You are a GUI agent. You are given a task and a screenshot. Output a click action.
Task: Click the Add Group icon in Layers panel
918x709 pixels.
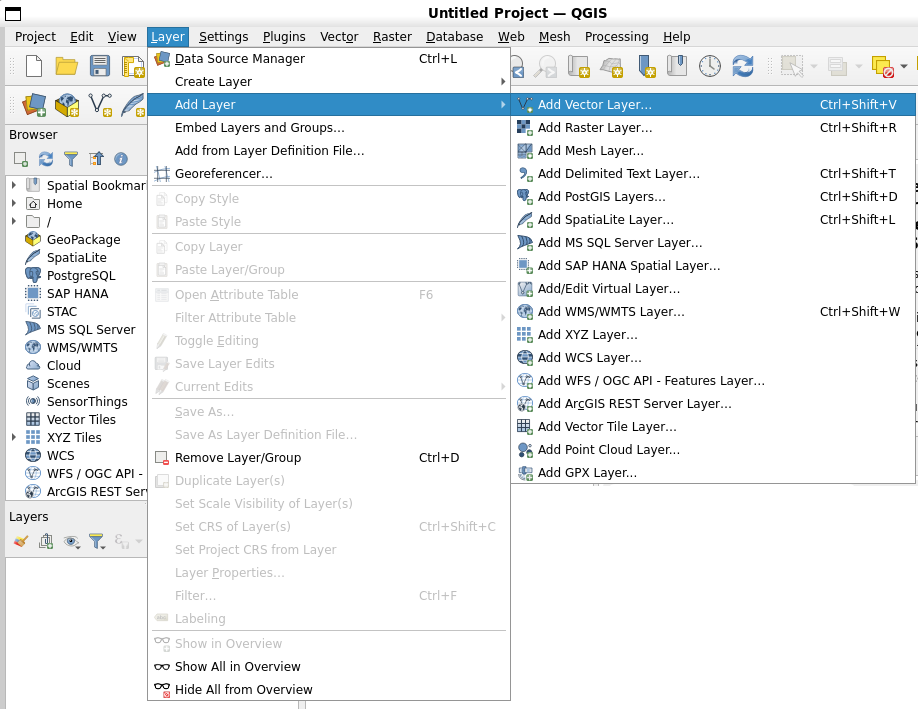click(x=46, y=541)
